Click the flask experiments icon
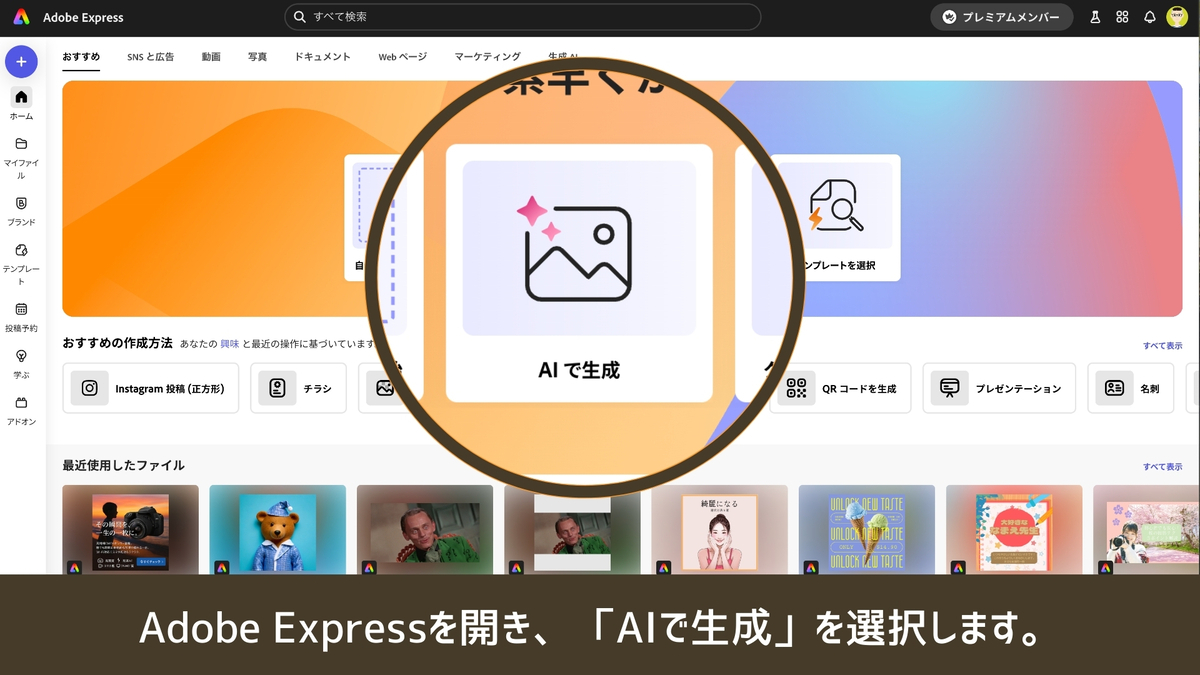Image resolution: width=1200 pixels, height=675 pixels. tap(1096, 17)
